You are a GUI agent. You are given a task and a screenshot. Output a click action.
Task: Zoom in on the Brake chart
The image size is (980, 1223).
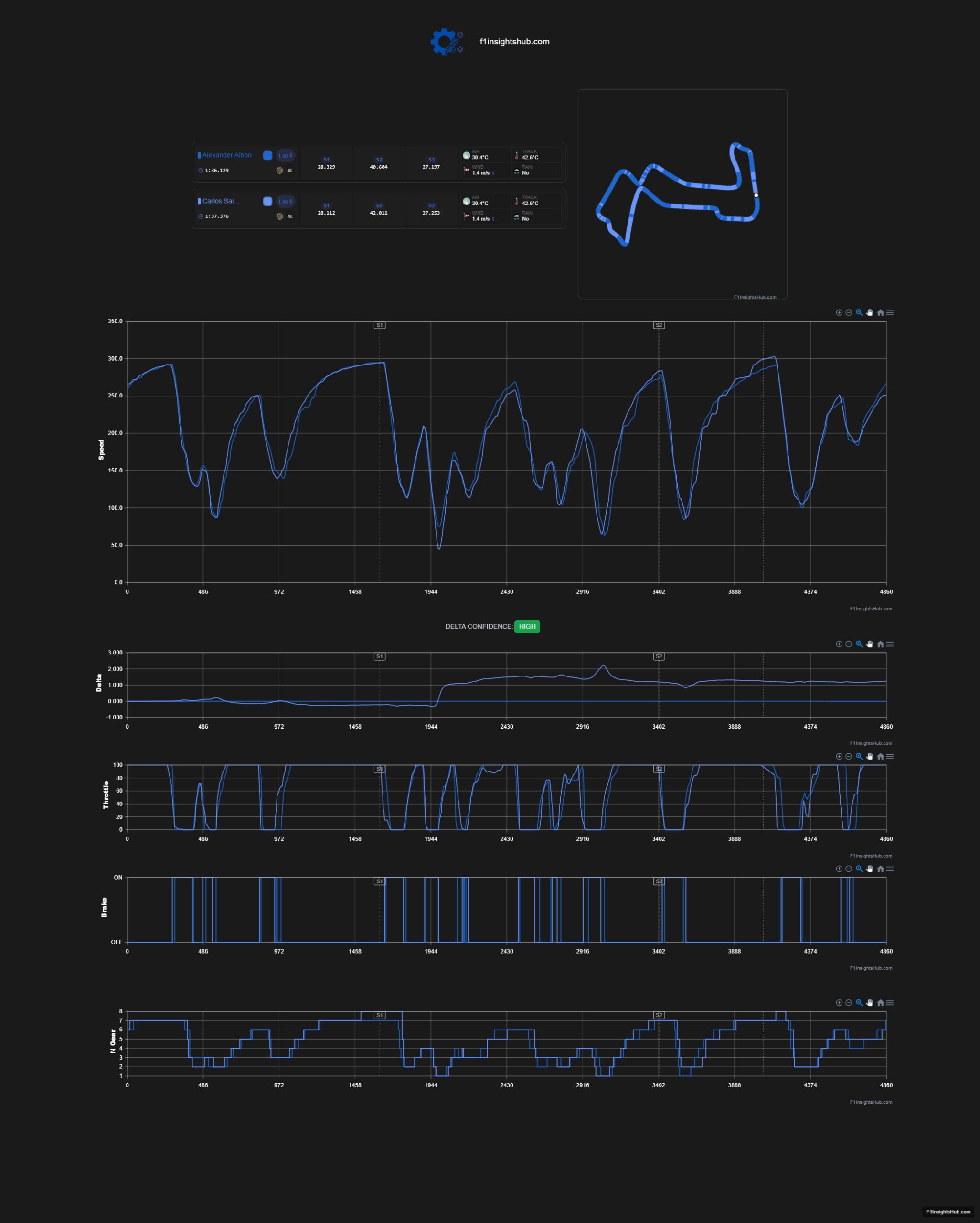click(839, 869)
